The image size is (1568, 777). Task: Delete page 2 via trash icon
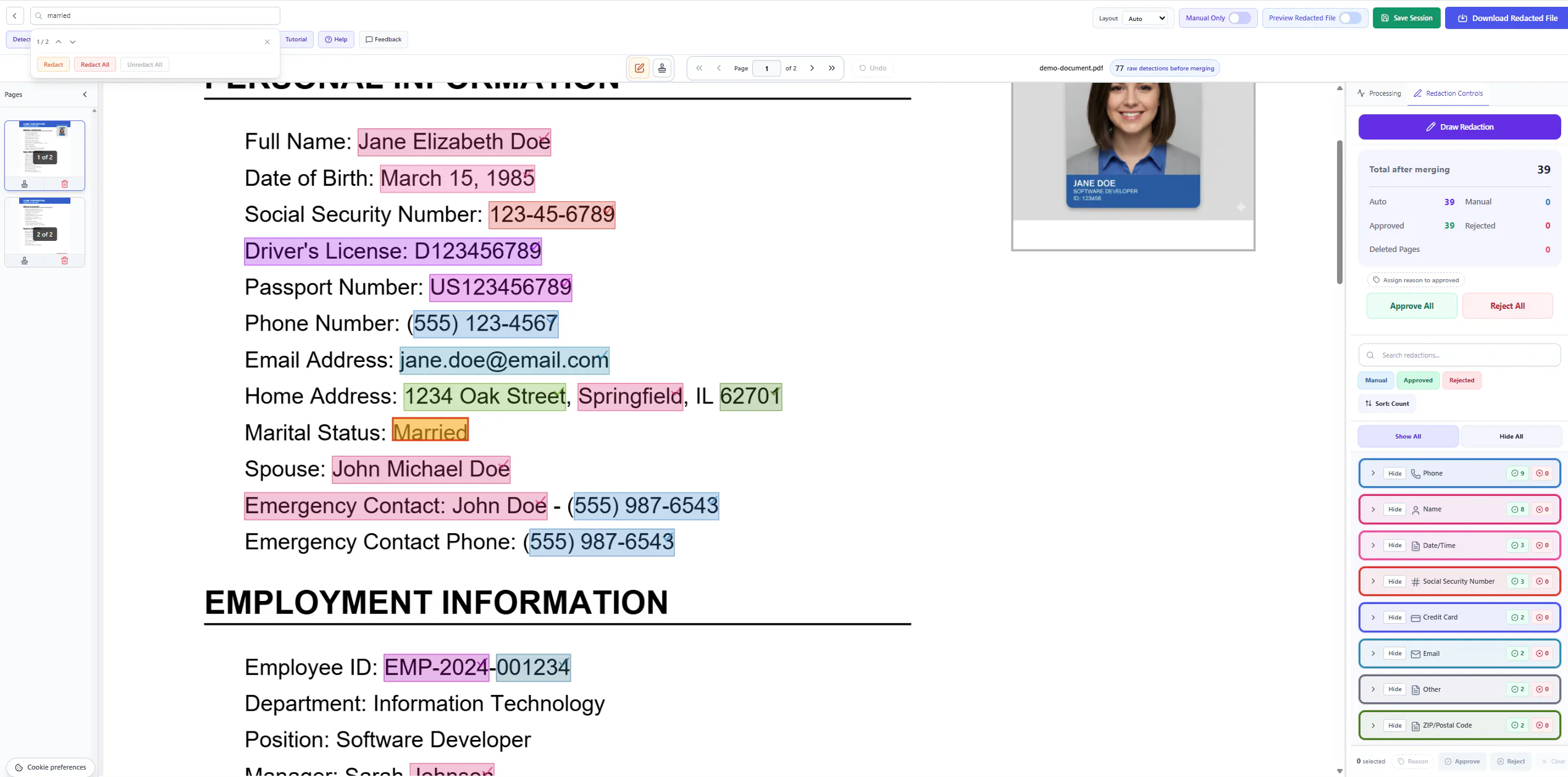click(65, 261)
